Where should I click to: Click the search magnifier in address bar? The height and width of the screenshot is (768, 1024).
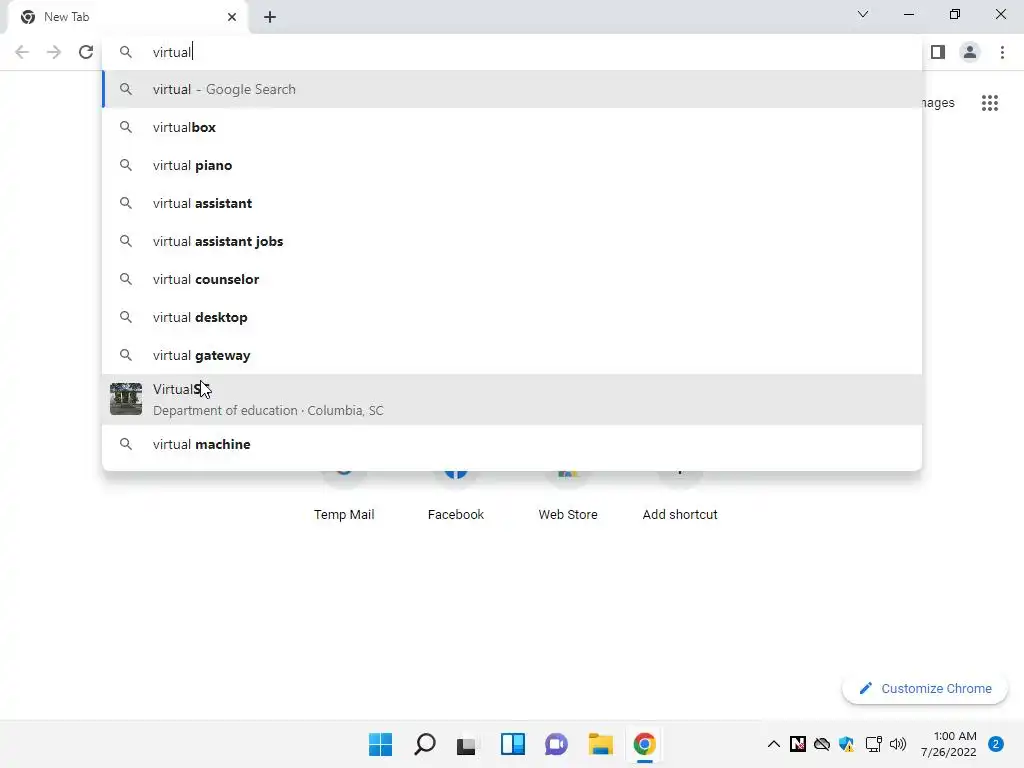[x=126, y=52]
